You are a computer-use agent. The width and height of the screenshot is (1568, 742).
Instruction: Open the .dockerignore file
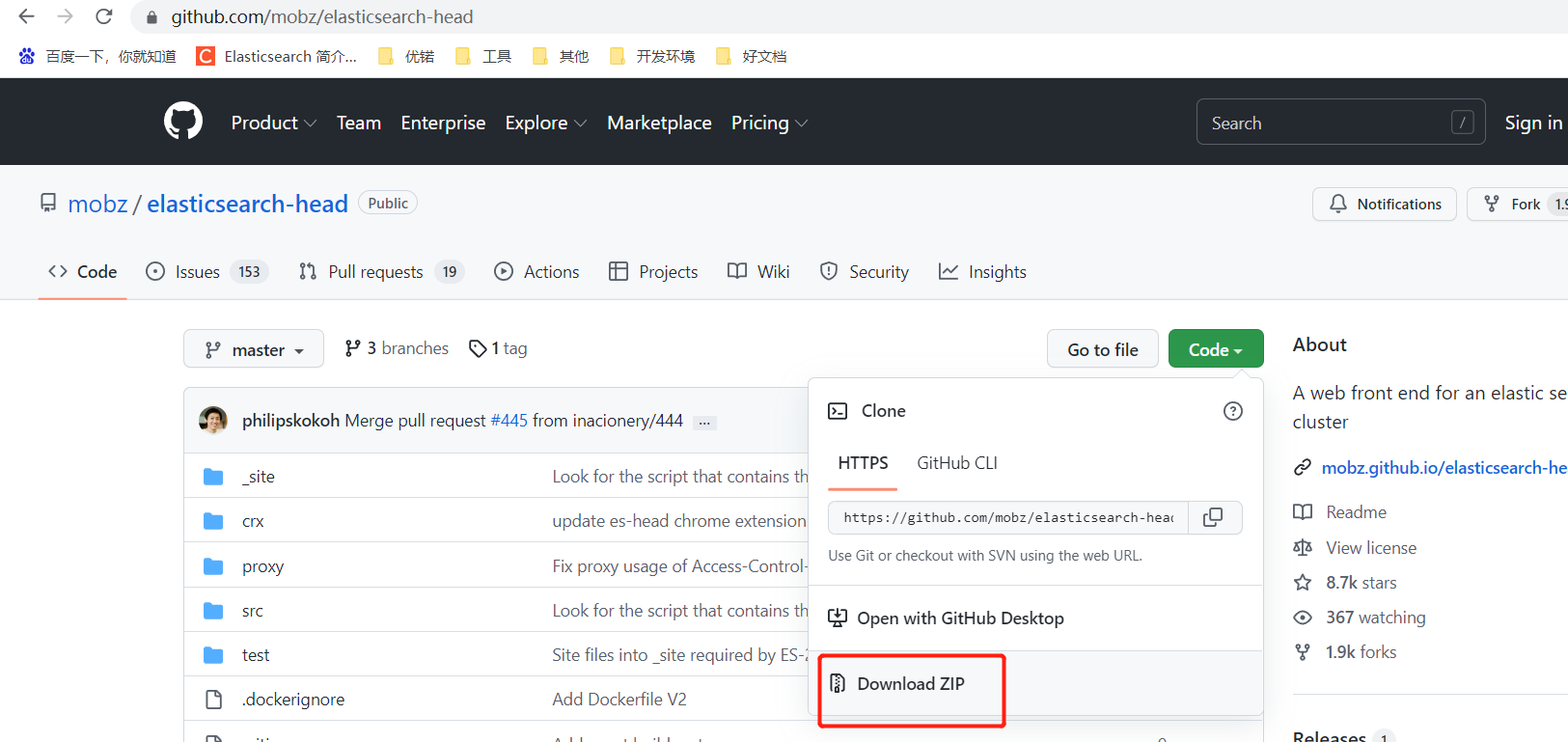tap(293, 700)
